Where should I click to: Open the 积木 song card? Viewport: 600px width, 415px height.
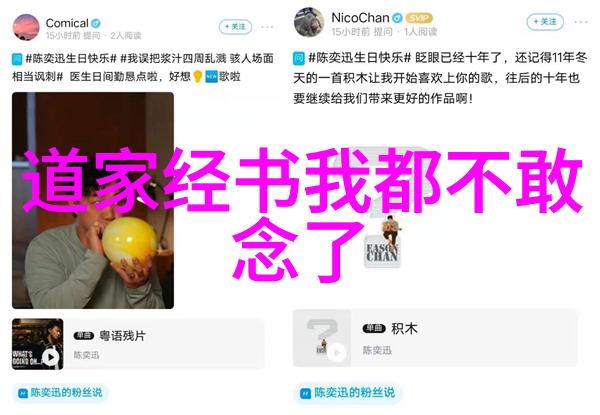(x=435, y=338)
